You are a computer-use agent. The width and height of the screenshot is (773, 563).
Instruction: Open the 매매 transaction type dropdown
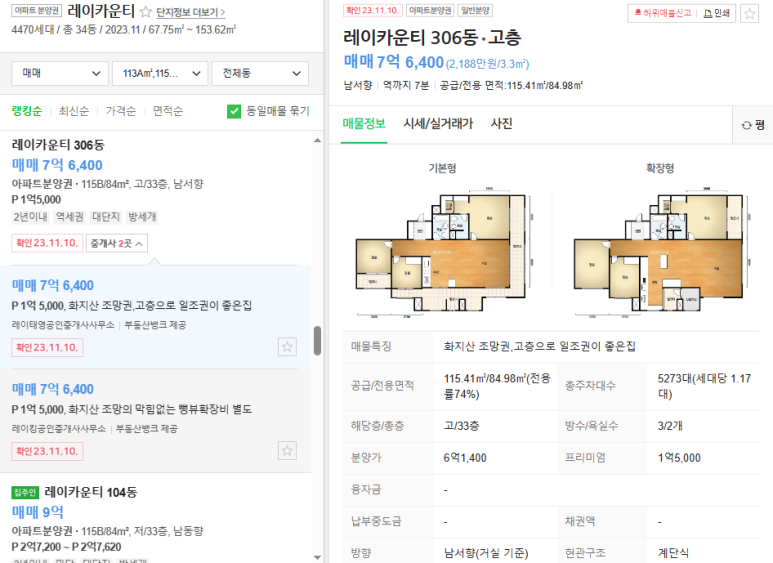tap(60, 73)
